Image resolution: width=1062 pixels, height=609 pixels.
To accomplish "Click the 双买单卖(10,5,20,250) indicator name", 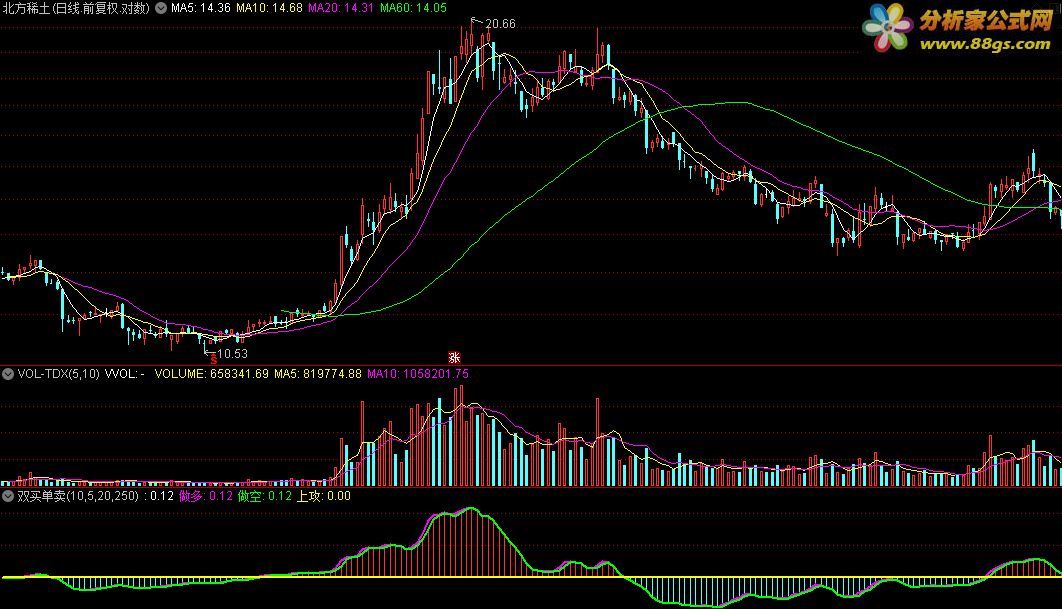I will click(78, 496).
